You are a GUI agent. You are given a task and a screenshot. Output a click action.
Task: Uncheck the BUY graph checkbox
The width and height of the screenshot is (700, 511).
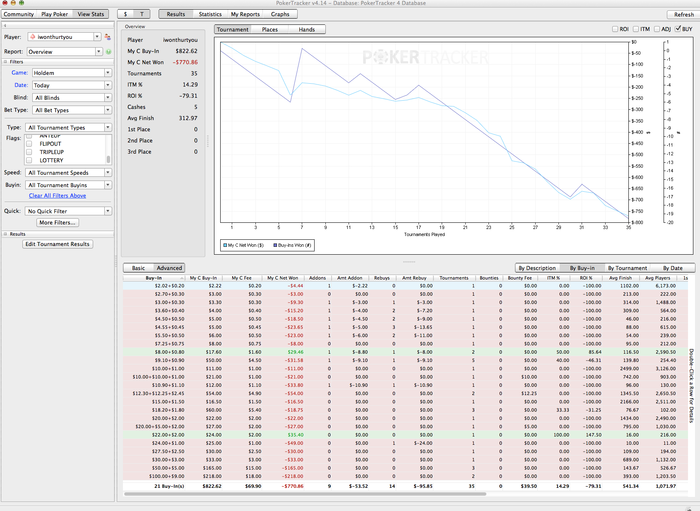pyautogui.click(x=678, y=29)
